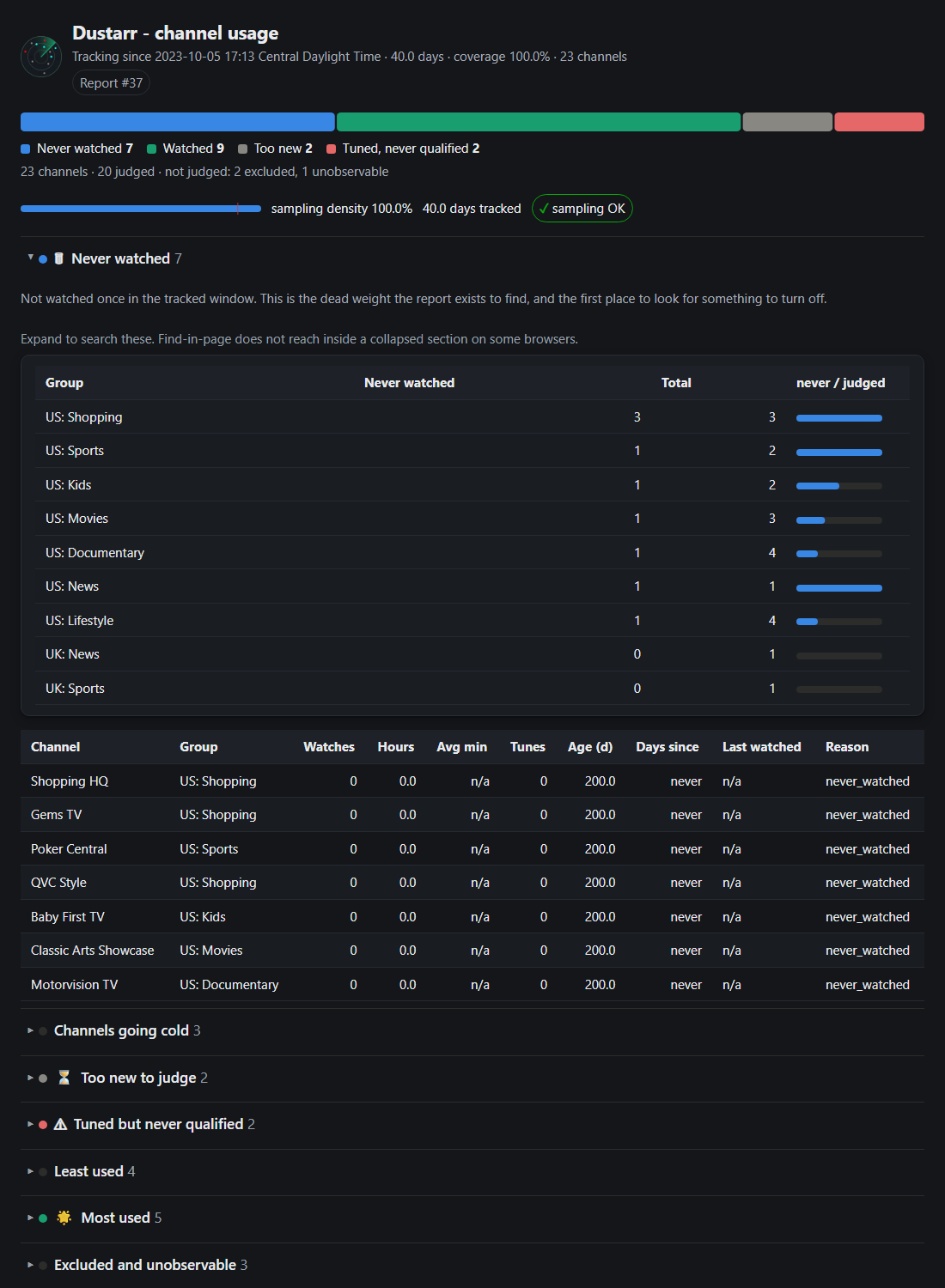
Task: Click the never / judged column header
Action: [840, 383]
